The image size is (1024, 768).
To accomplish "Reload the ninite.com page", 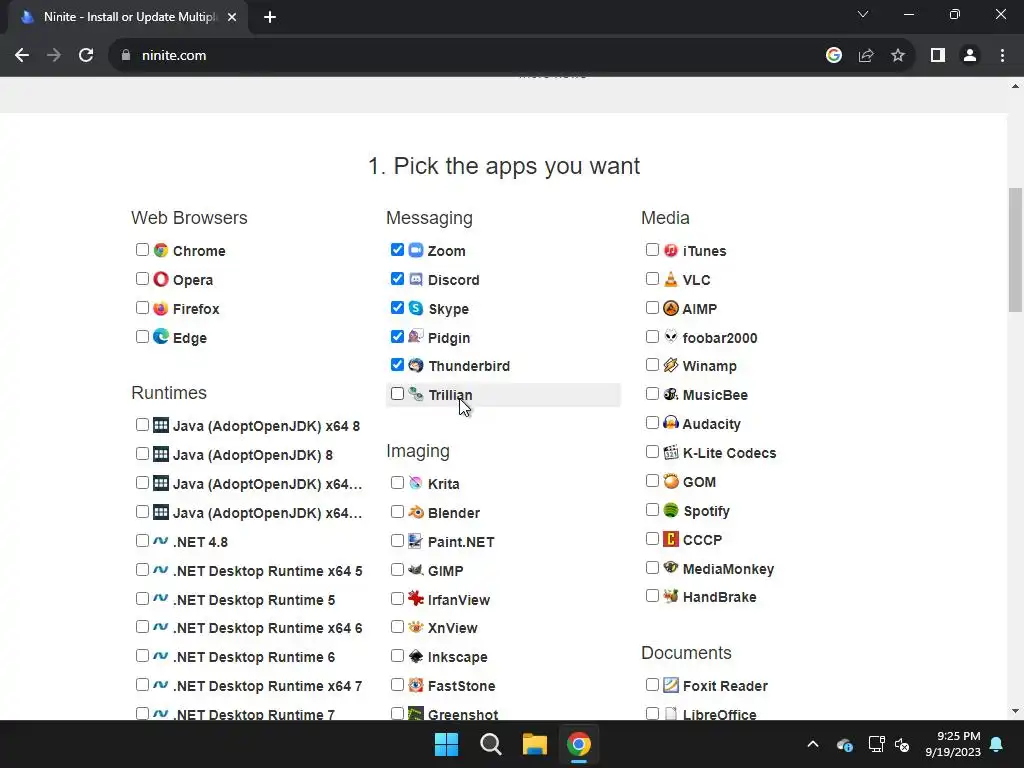I will click(x=86, y=56).
